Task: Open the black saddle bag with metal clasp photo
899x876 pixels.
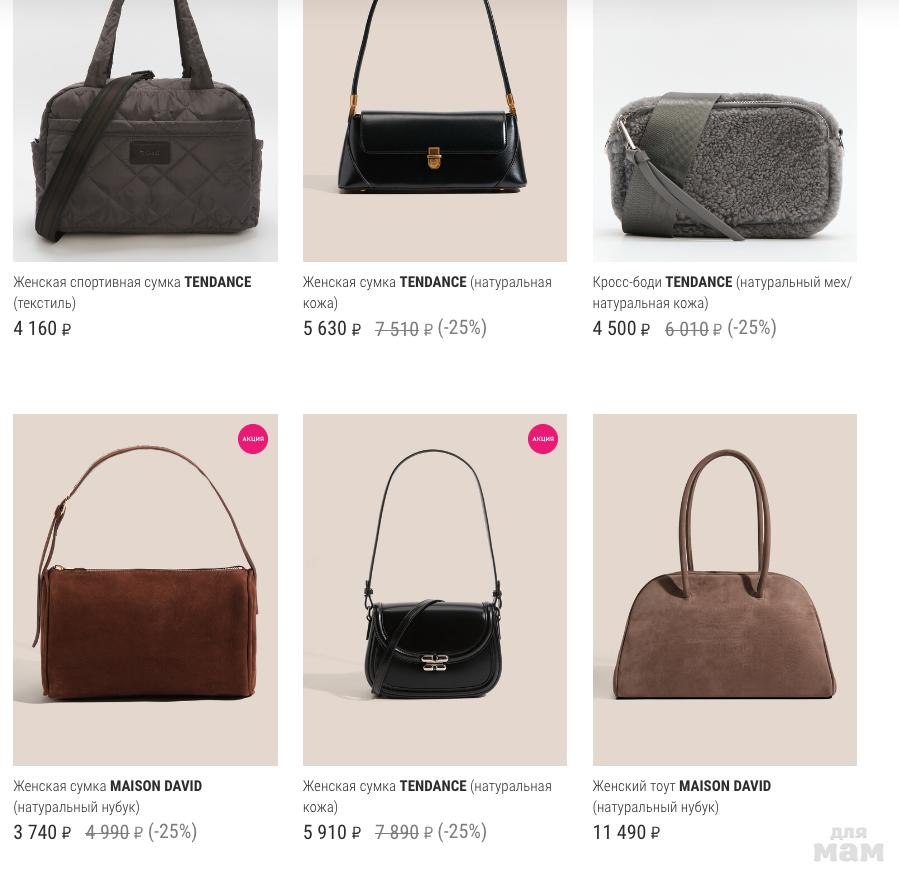Action: pyautogui.click(x=435, y=590)
